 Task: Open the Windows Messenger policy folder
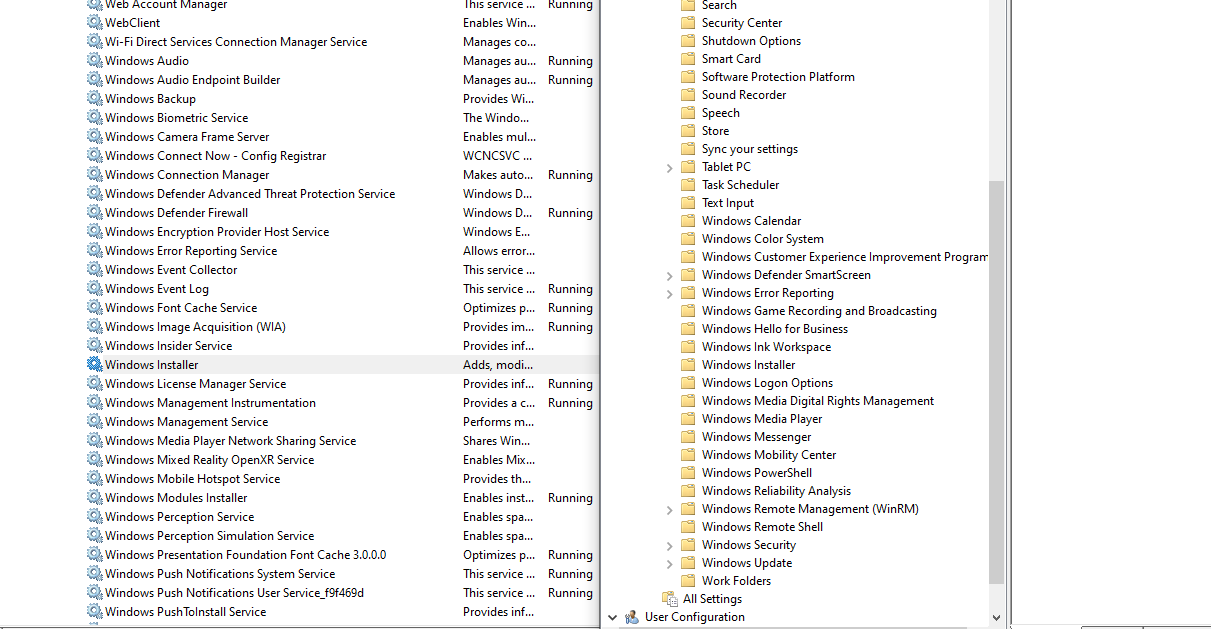[x=757, y=437]
